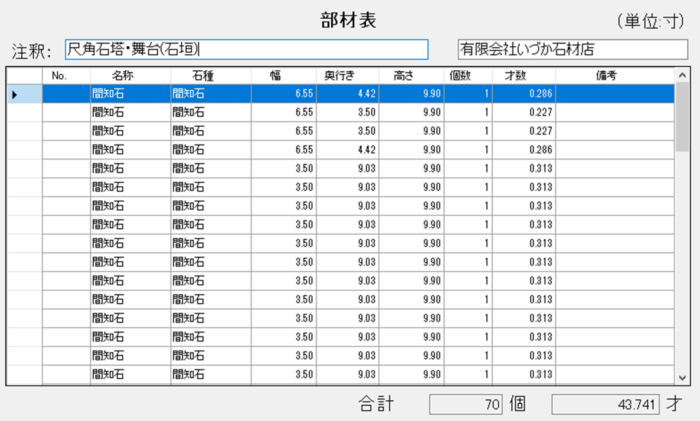Click the 6.55 width cell in the highlighted row
This screenshot has height=421, width=700.
pyautogui.click(x=284, y=94)
